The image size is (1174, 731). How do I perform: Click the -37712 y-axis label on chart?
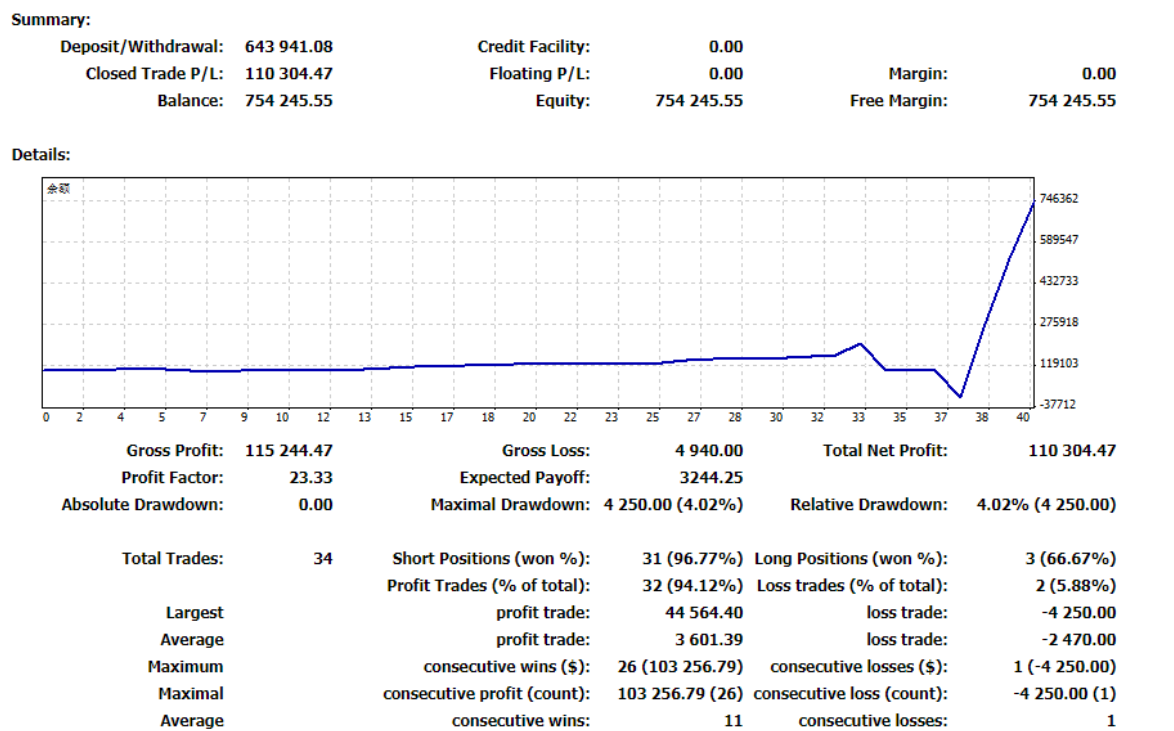[1059, 404]
